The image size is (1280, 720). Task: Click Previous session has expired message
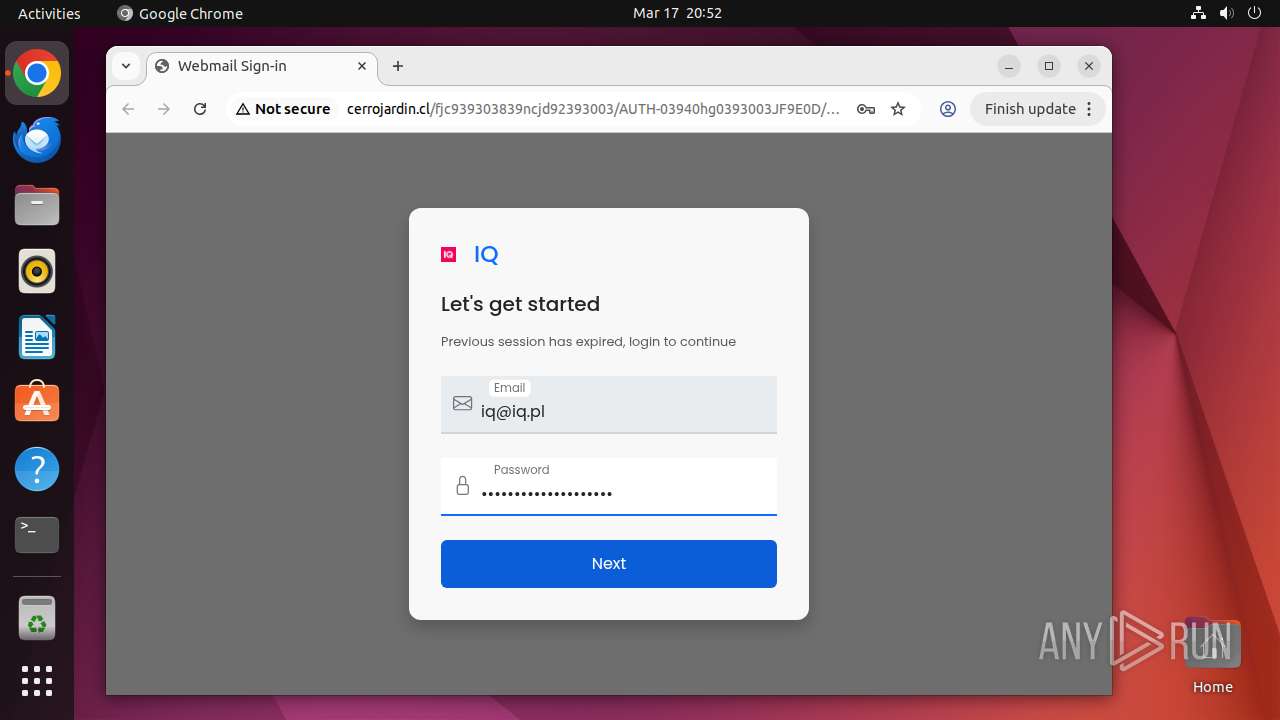click(x=588, y=342)
